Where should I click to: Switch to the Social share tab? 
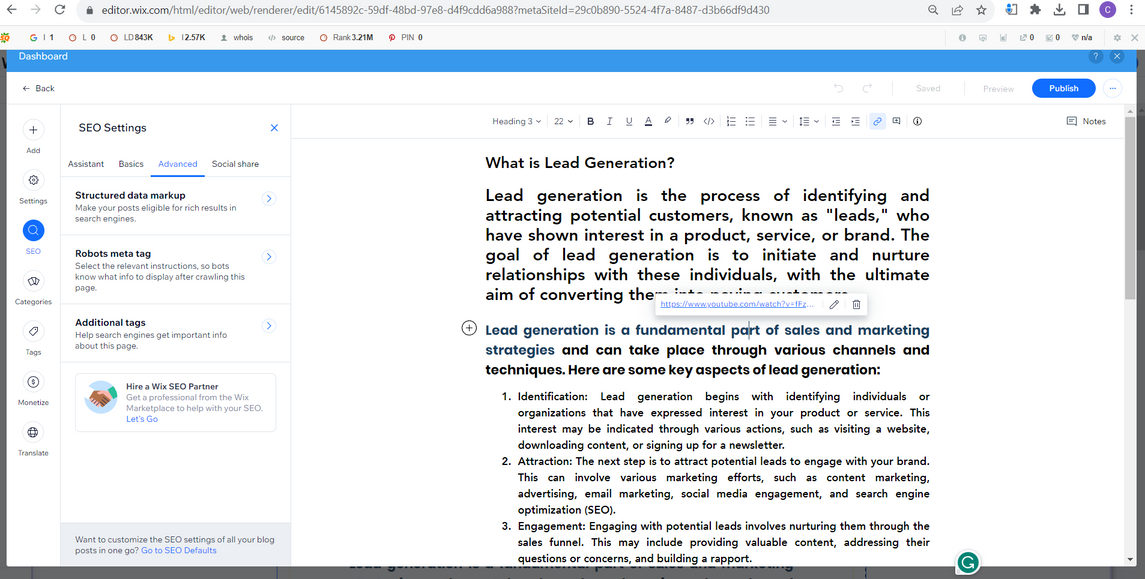tap(235, 164)
